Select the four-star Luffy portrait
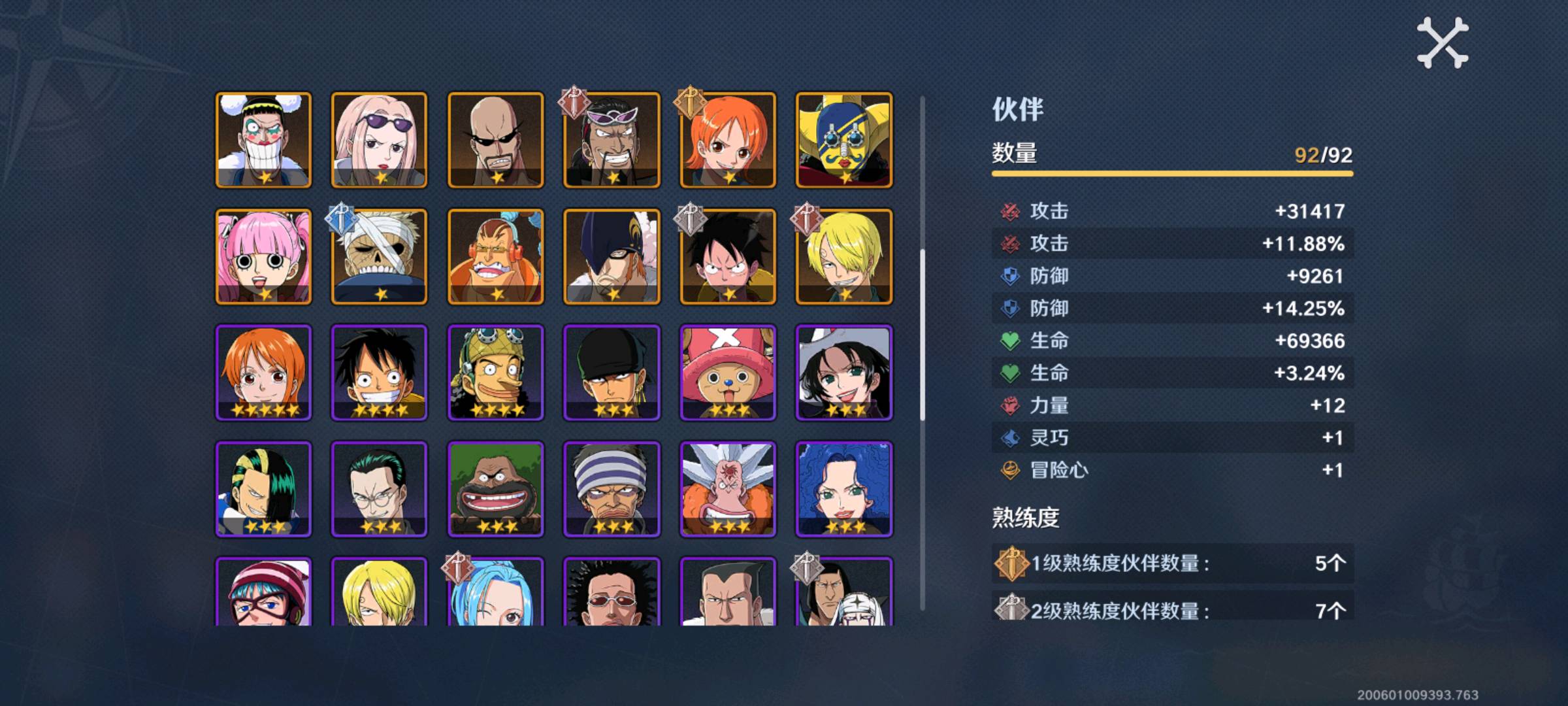This screenshot has width=1568, height=706. tap(380, 373)
